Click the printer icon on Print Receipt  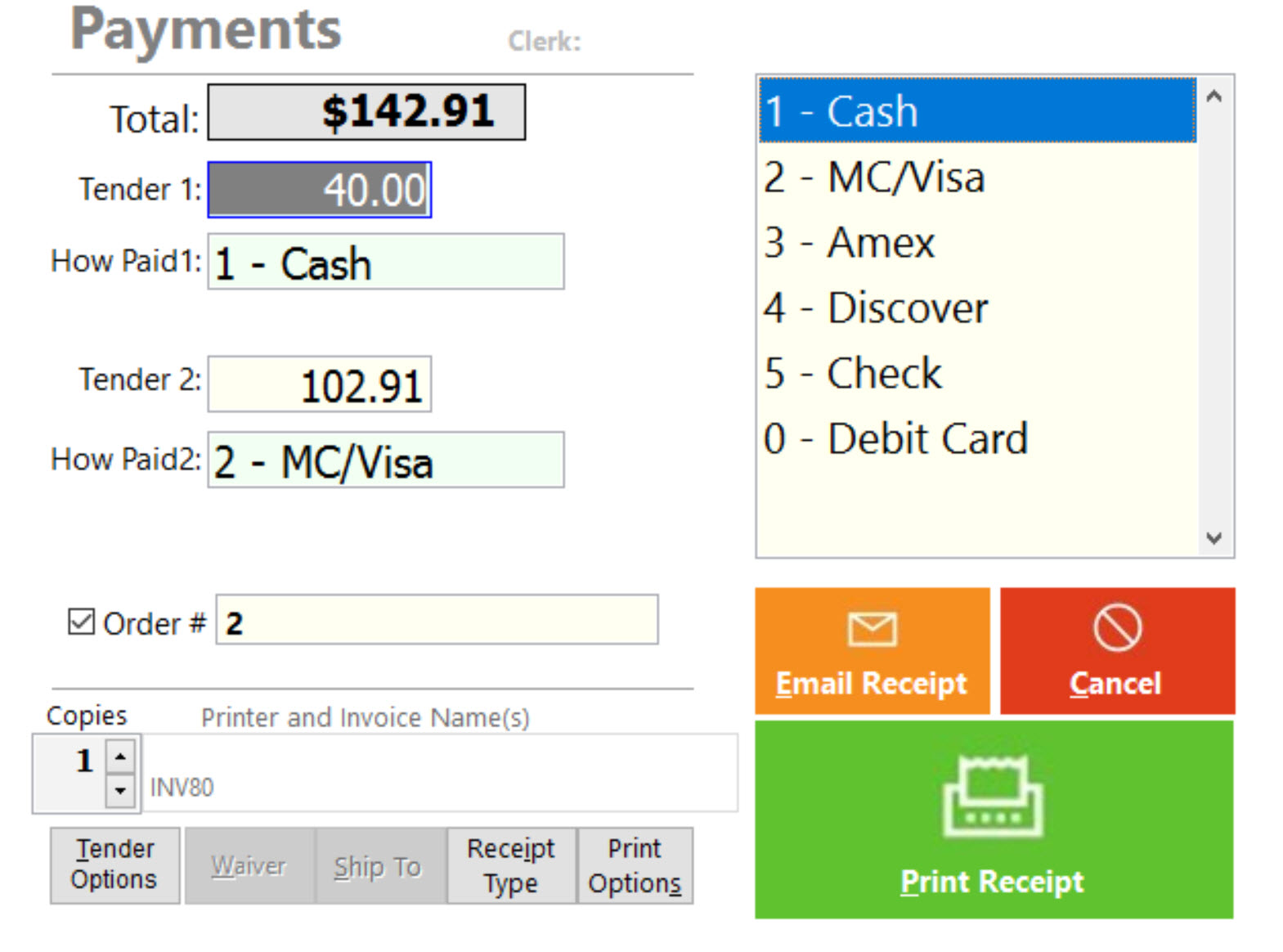pos(994,796)
